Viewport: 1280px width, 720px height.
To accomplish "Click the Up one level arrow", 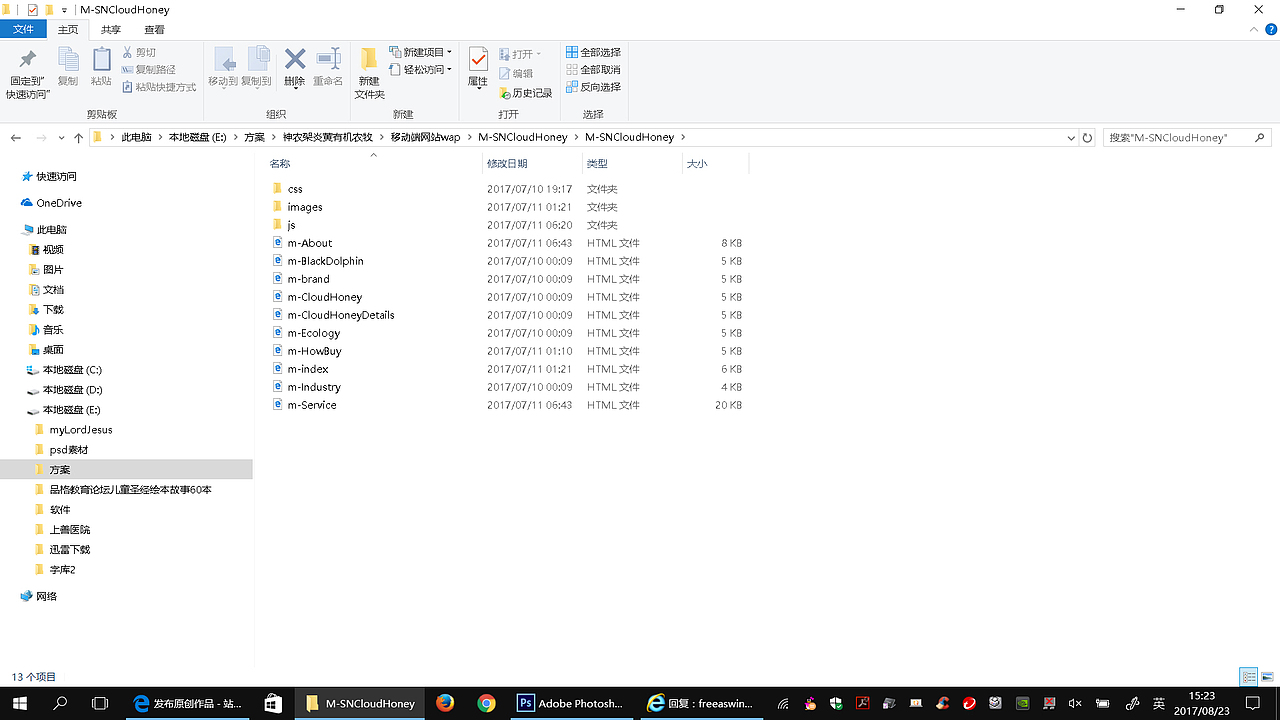I will (78, 137).
